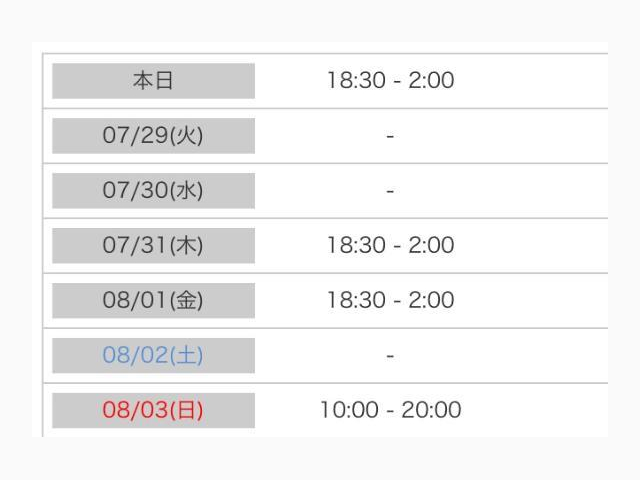Open the 07/31(木) schedule row label

(x=153, y=246)
